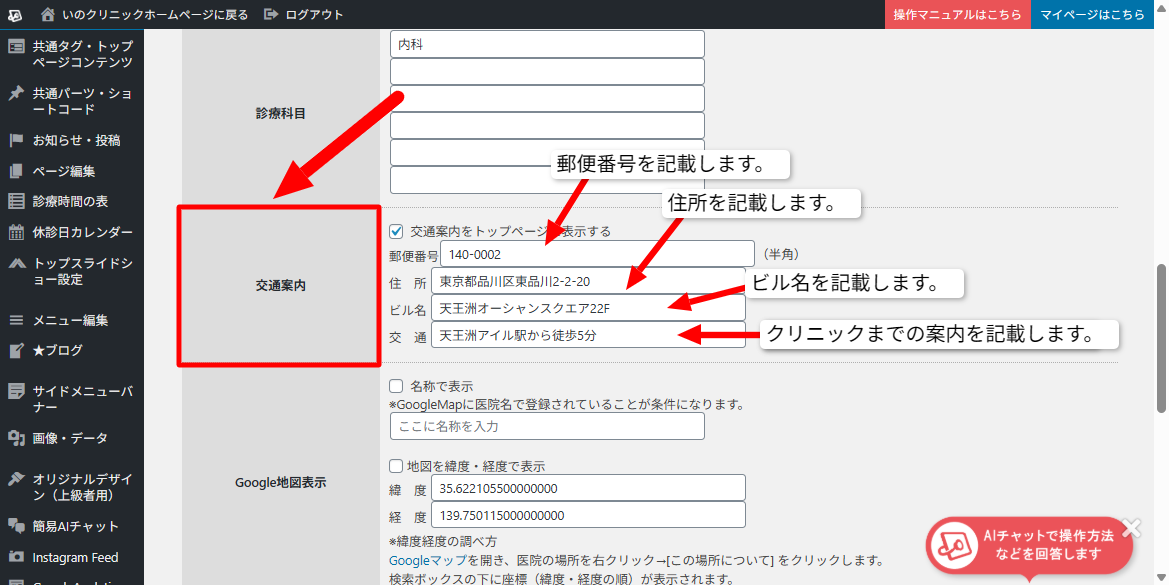Image resolution: width=1169 pixels, height=585 pixels.
Task: Click the calendar icon beside 休診日カレンダー
Action: point(16,232)
